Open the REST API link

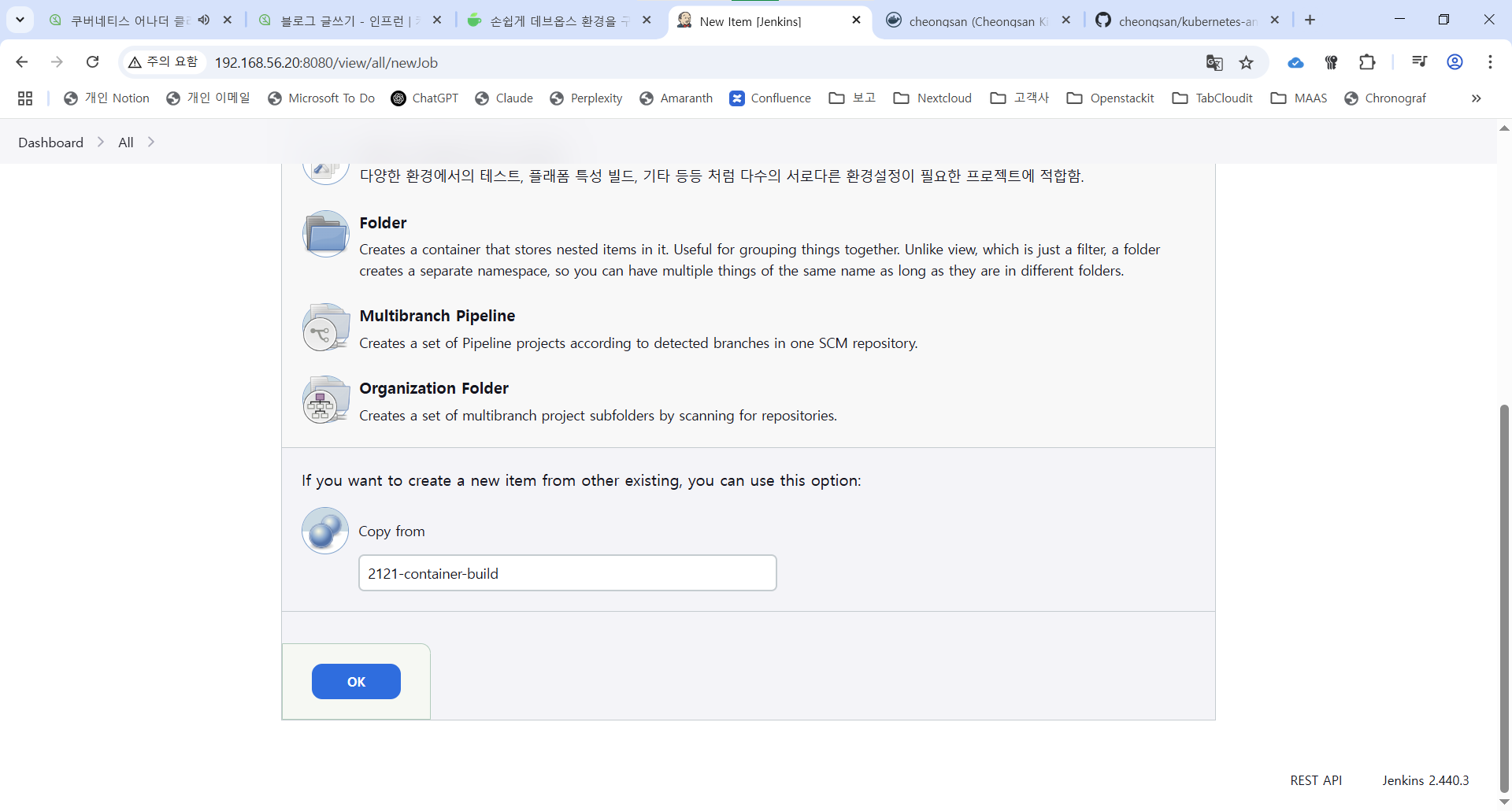tap(1316, 780)
